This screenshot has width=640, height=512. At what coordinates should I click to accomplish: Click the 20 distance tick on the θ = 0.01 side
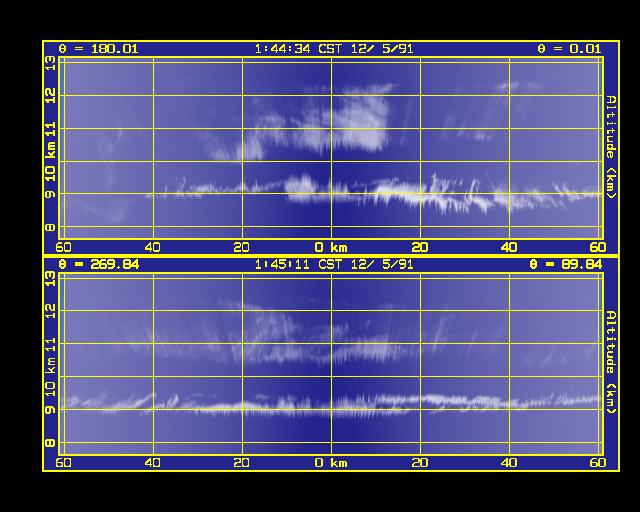420,247
